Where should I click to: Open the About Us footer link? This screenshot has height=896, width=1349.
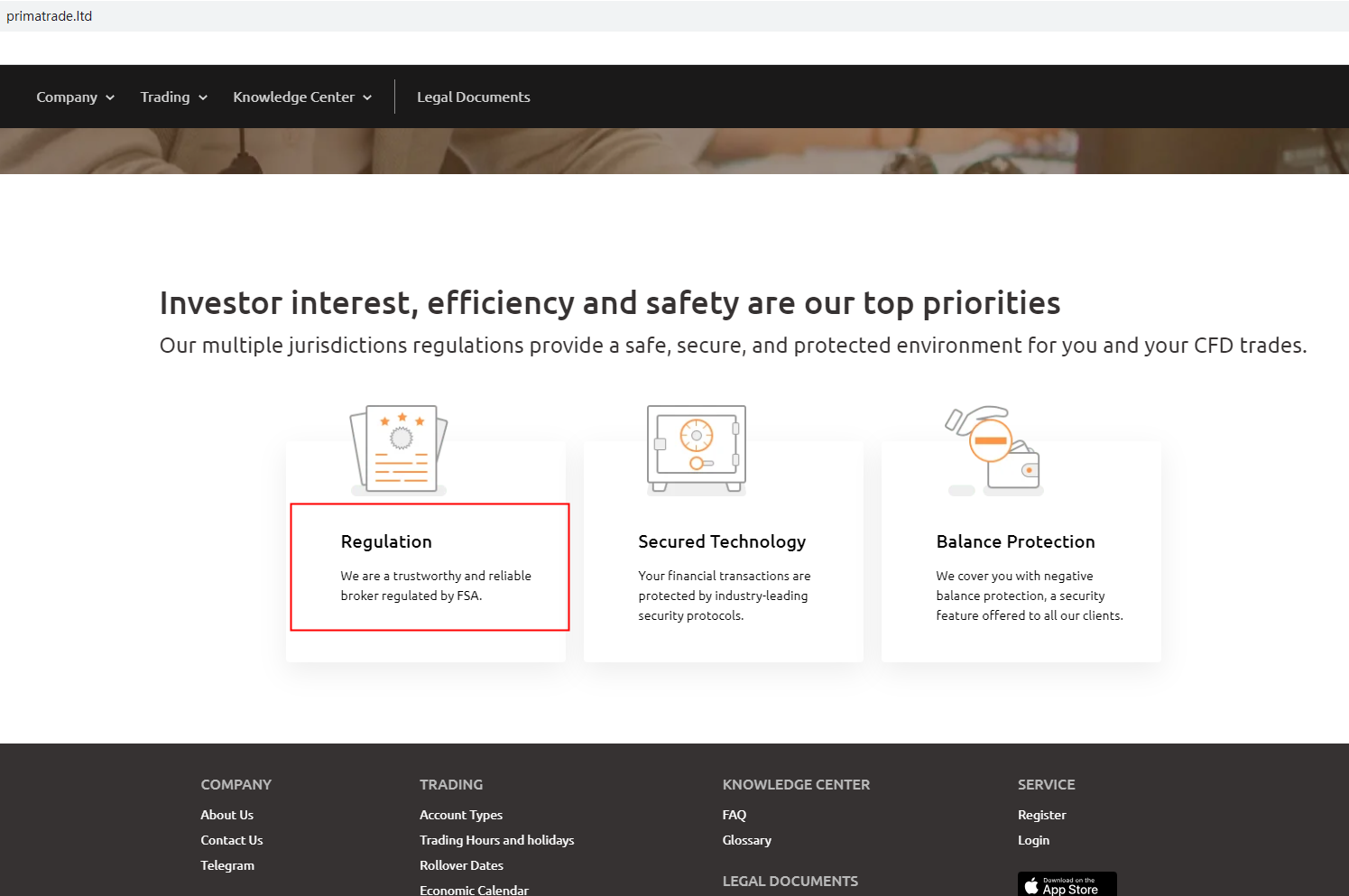pos(227,815)
